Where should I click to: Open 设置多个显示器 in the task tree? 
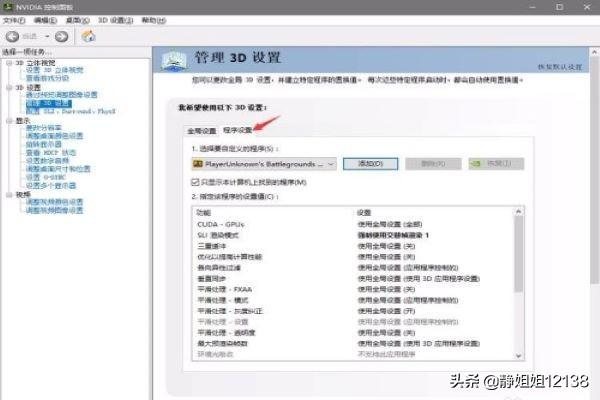pos(51,186)
